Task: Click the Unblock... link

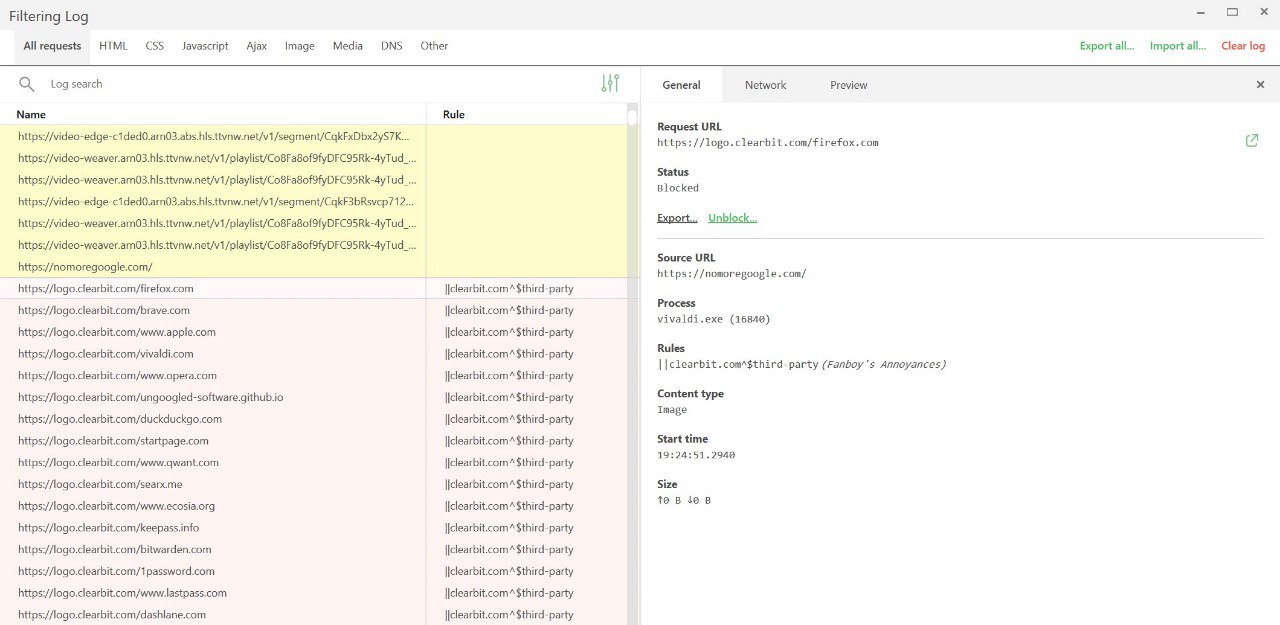Action: click(733, 218)
